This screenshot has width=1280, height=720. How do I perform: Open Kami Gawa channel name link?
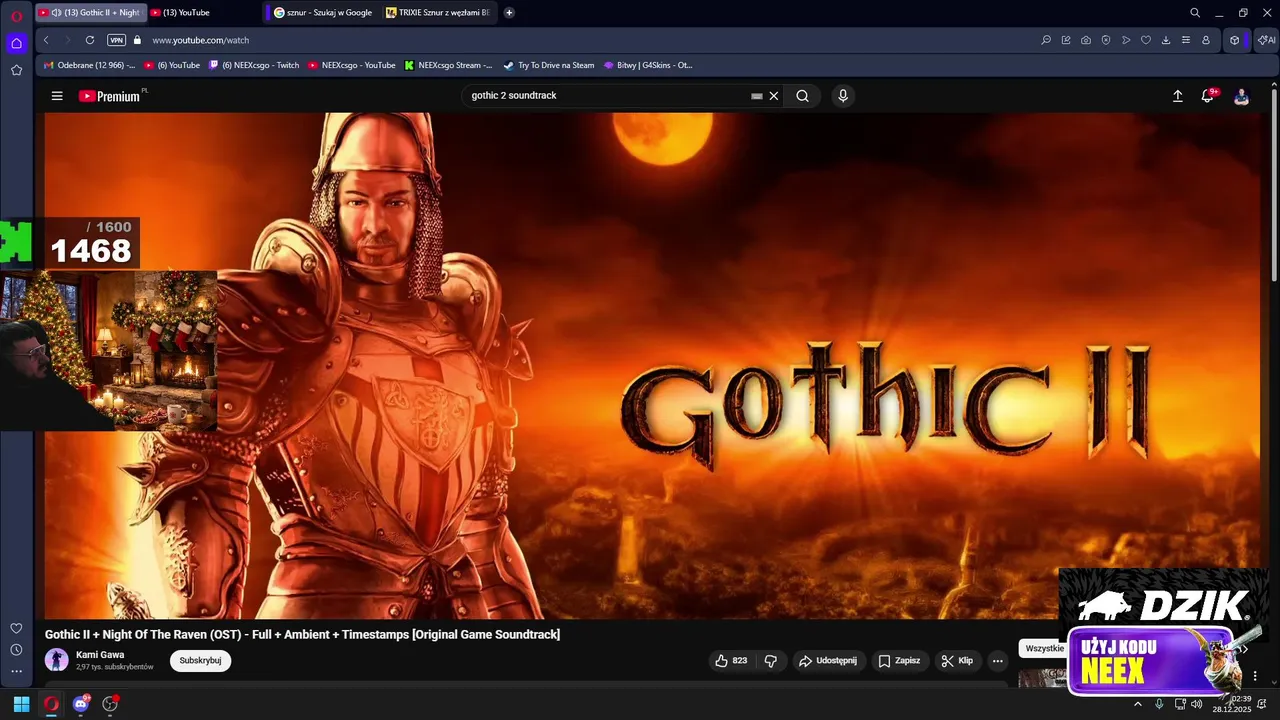[100, 655]
